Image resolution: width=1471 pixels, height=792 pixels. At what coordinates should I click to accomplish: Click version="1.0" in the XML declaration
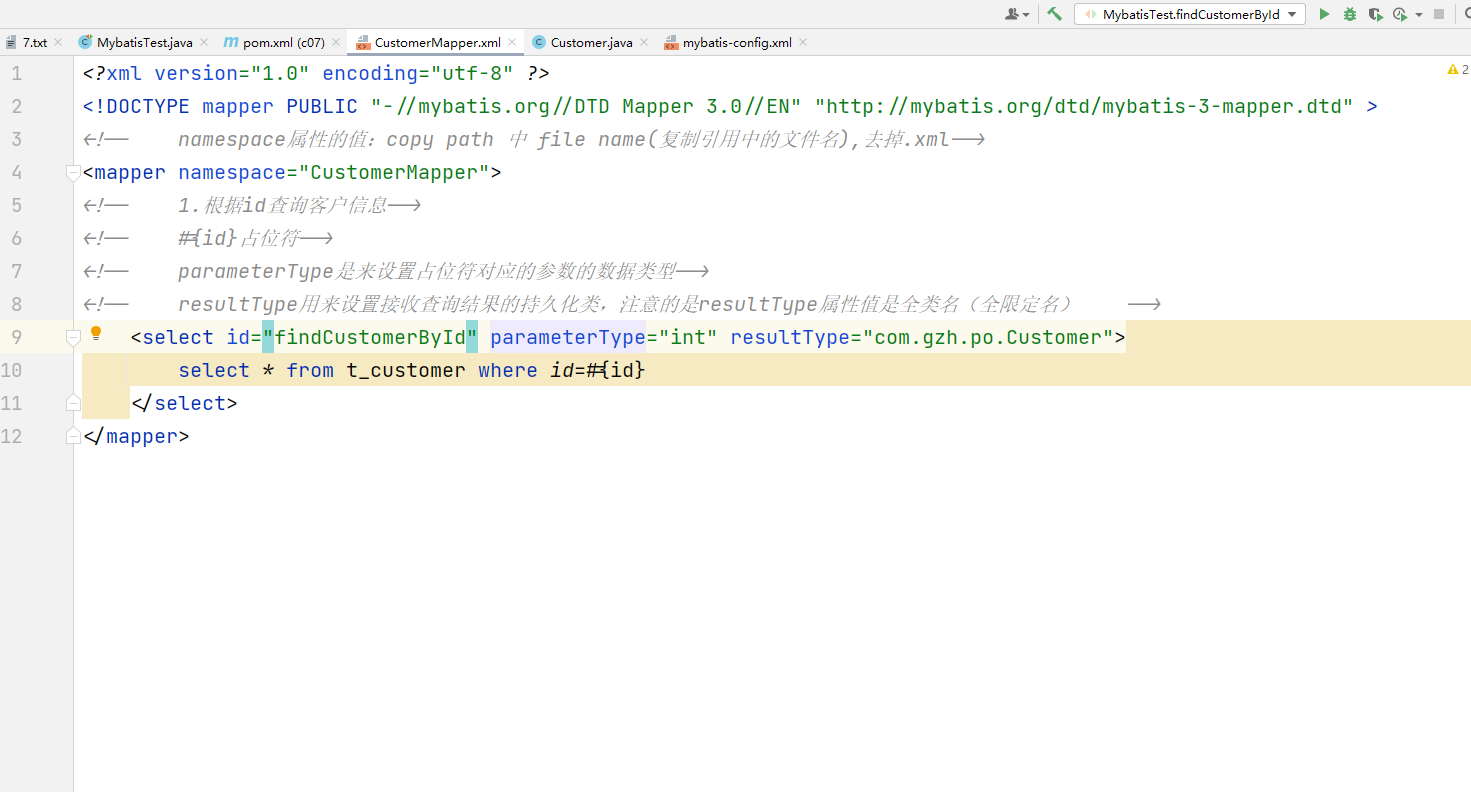point(232,74)
